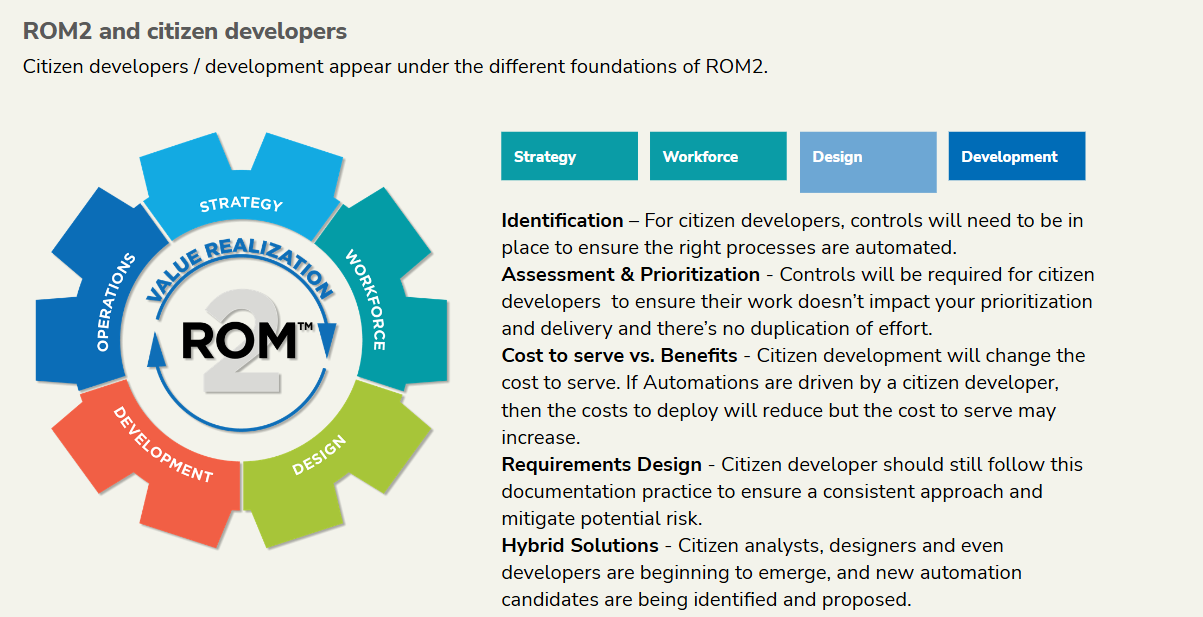This screenshot has width=1203, height=617.
Task: Click the 'Assessment & Prioritization' bold term
Action: [631, 274]
